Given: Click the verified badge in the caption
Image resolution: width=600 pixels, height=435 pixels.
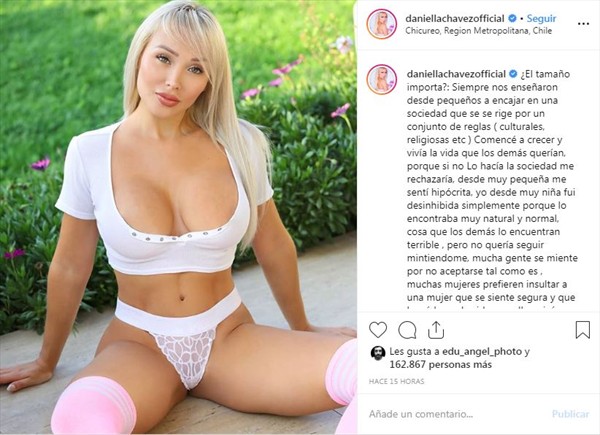Looking at the screenshot, I should tap(513, 73).
